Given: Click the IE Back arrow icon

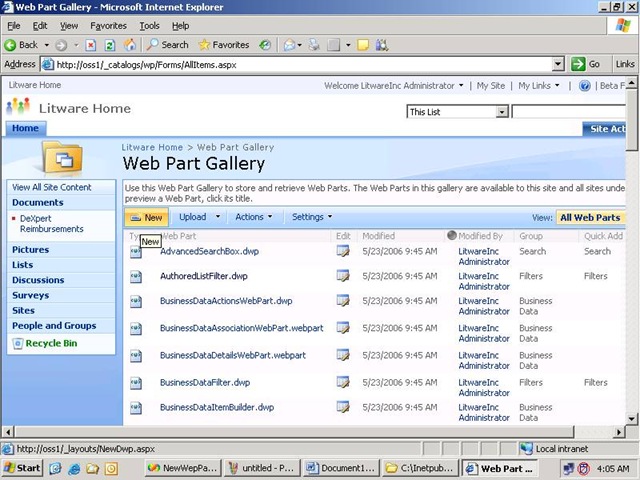Looking at the screenshot, I should point(10,45).
